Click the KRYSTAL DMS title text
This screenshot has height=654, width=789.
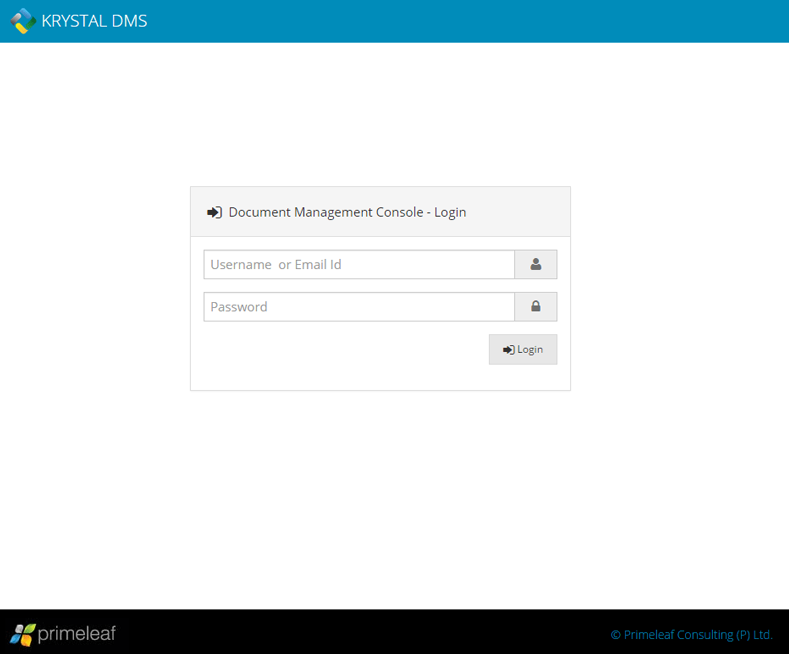coord(94,21)
